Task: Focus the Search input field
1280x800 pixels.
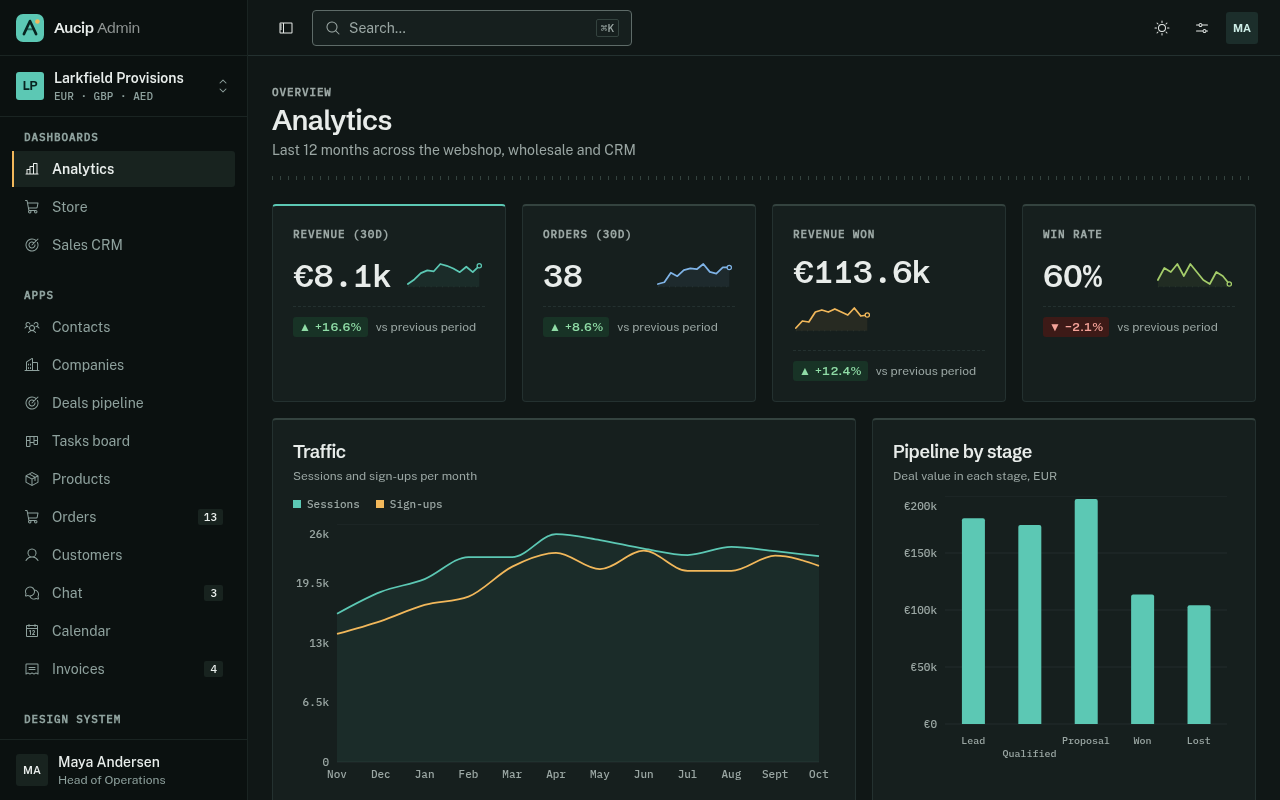Action: click(472, 28)
